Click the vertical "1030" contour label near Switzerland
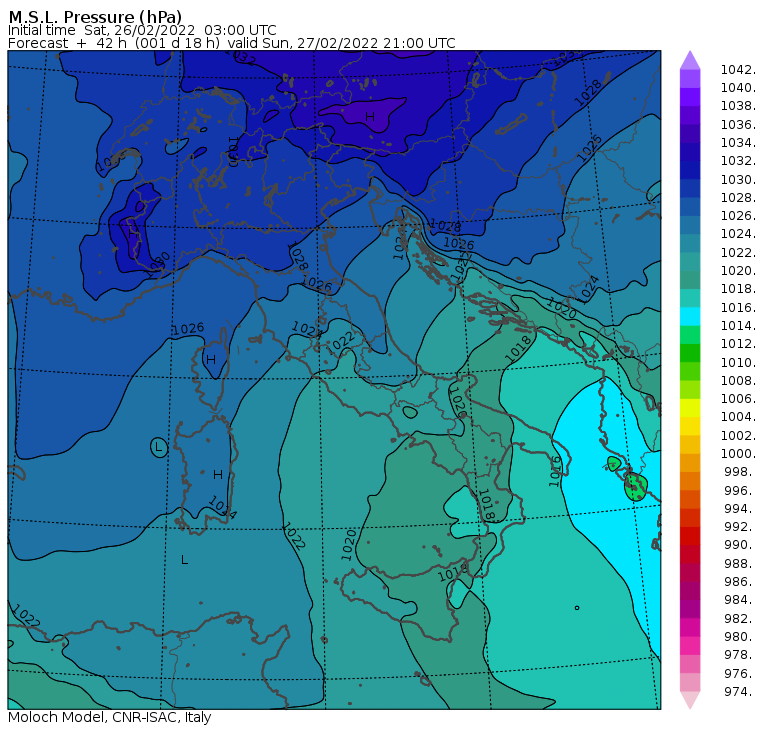760x731 pixels. [x=234, y=152]
